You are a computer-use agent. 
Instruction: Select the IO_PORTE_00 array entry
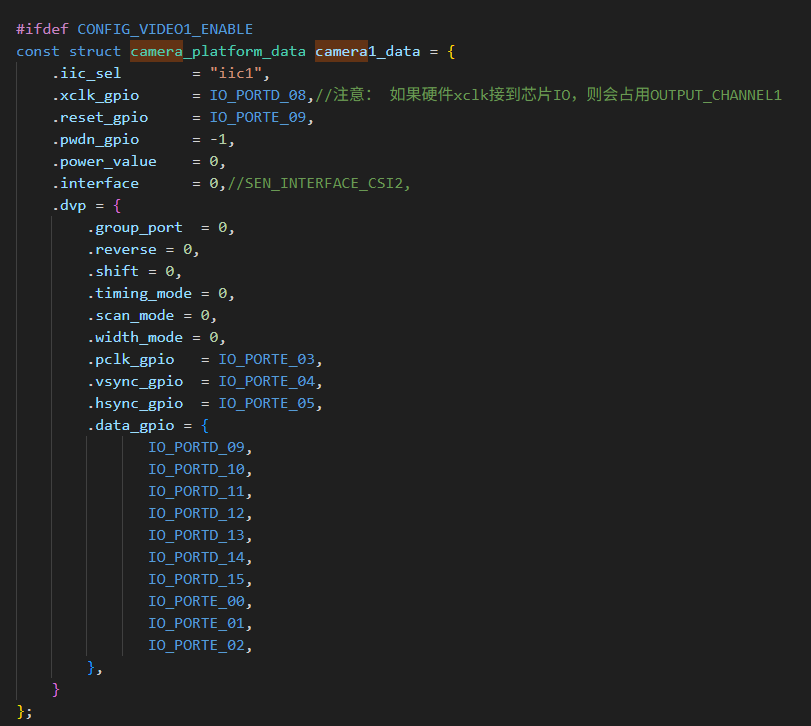pos(197,601)
